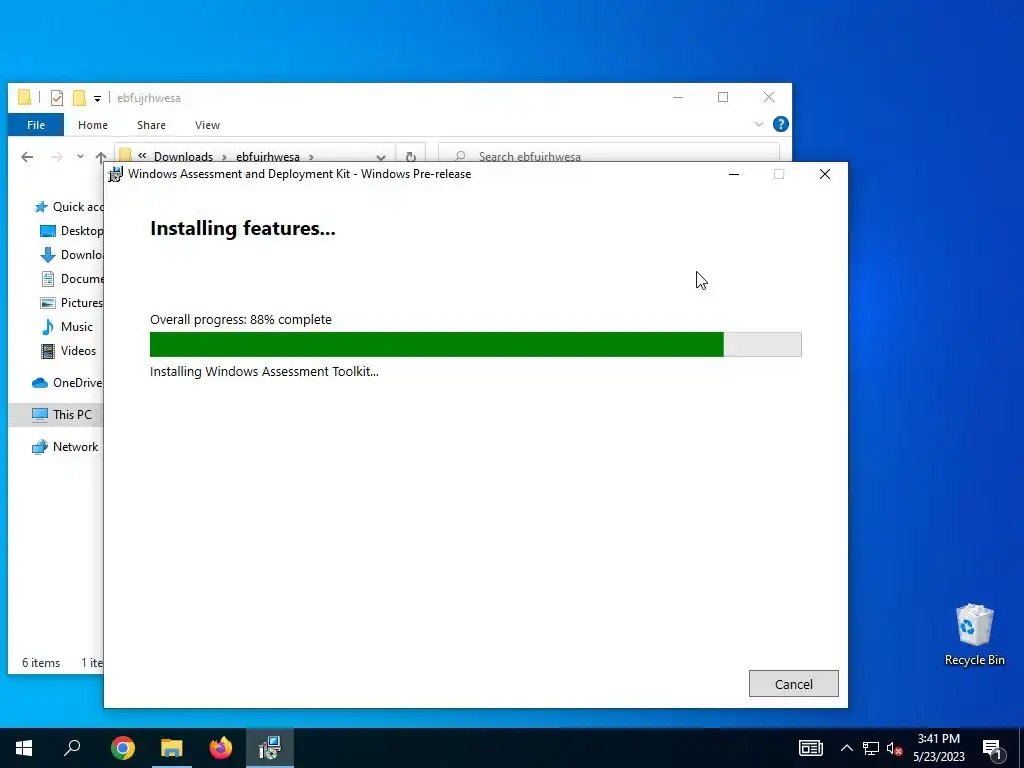The height and width of the screenshot is (768, 1024).
Task: Open network status tray icon
Action: click(871, 748)
